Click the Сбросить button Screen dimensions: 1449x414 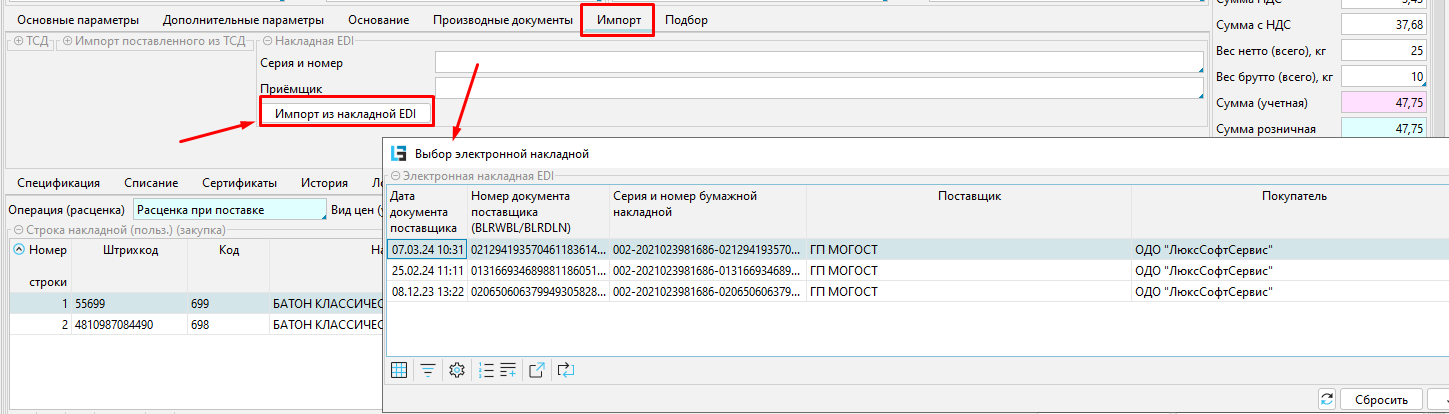(x=1380, y=398)
